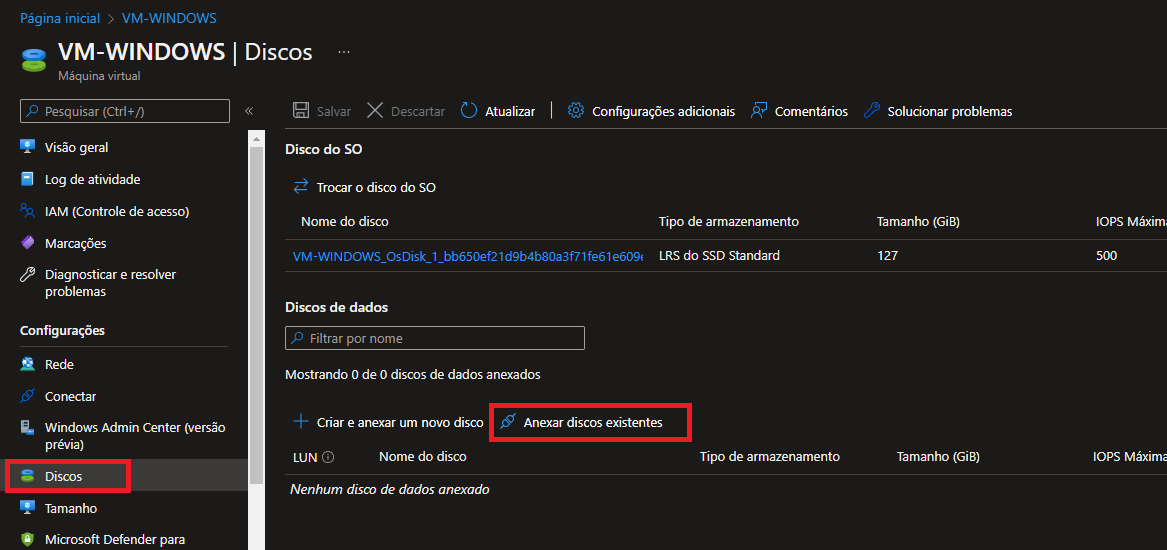Click the sidebar scrollbar up arrow
This screenshot has height=550, width=1167.
pos(257,138)
